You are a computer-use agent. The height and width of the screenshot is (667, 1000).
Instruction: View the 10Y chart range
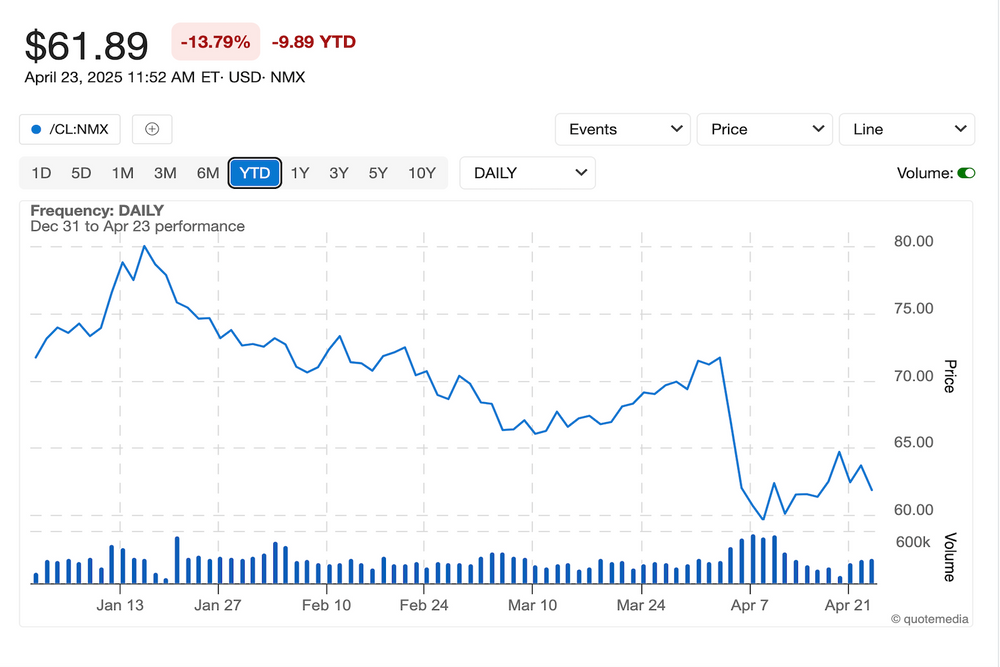point(422,173)
